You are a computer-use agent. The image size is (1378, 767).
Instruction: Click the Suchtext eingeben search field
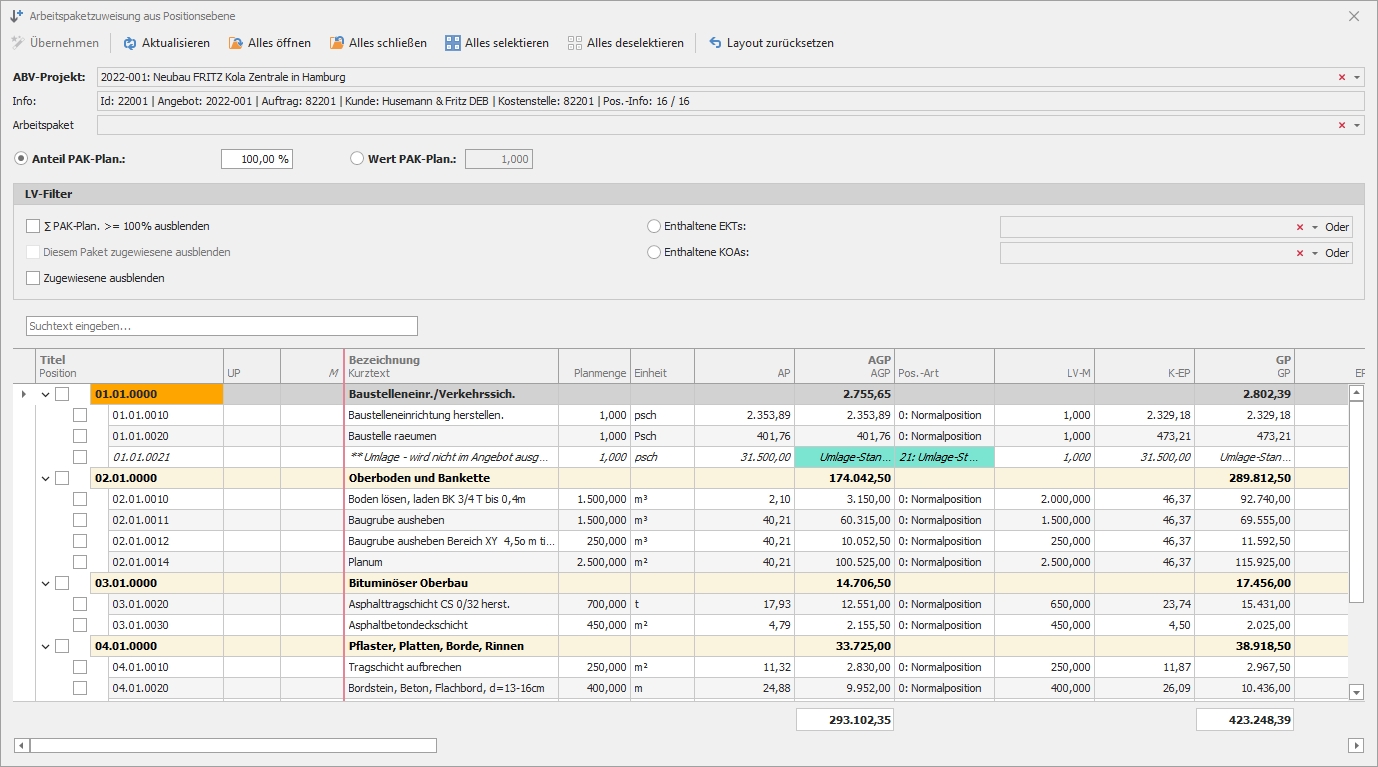pyautogui.click(x=222, y=326)
